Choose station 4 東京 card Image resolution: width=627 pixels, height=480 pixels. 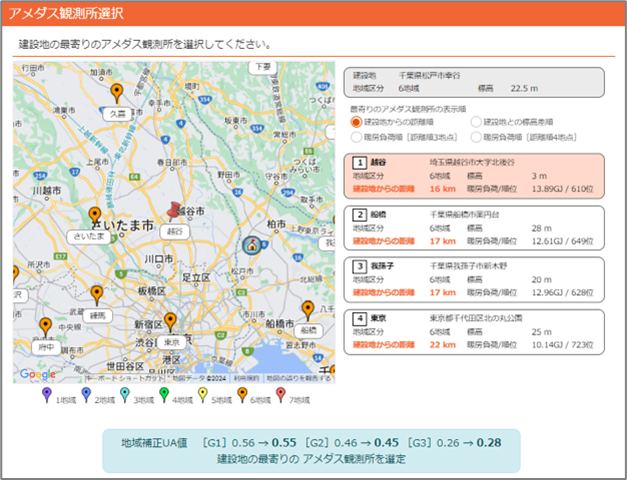point(474,332)
